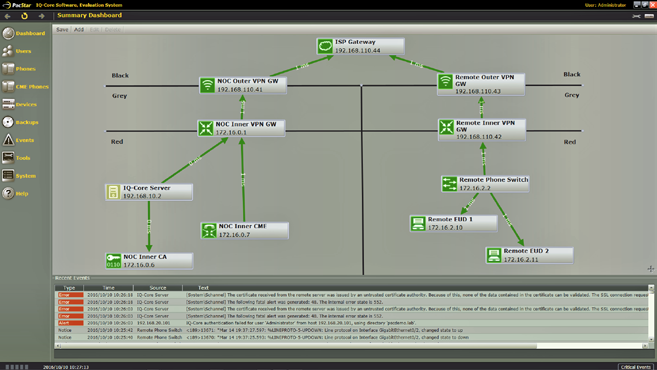Click the IQ-Core Server node icon
This screenshot has height=370, width=657.
[x=113, y=192]
